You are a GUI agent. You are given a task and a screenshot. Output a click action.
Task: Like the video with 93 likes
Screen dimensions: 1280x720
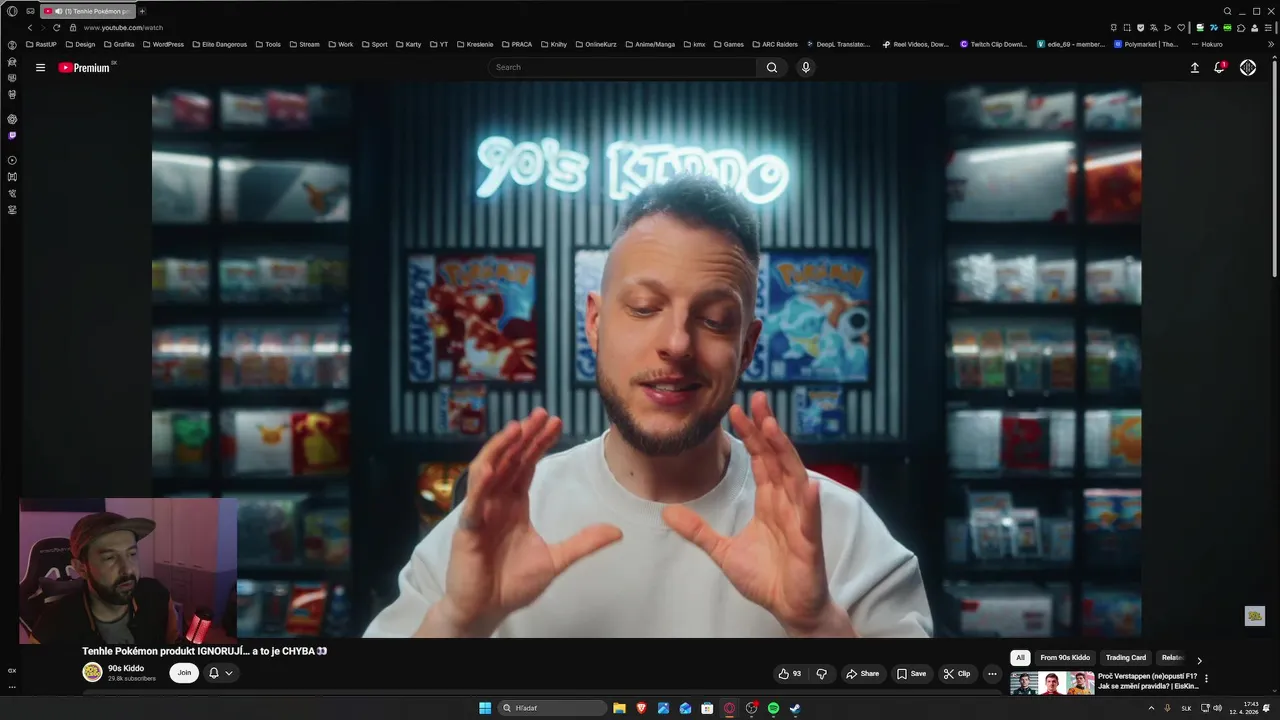tap(790, 674)
